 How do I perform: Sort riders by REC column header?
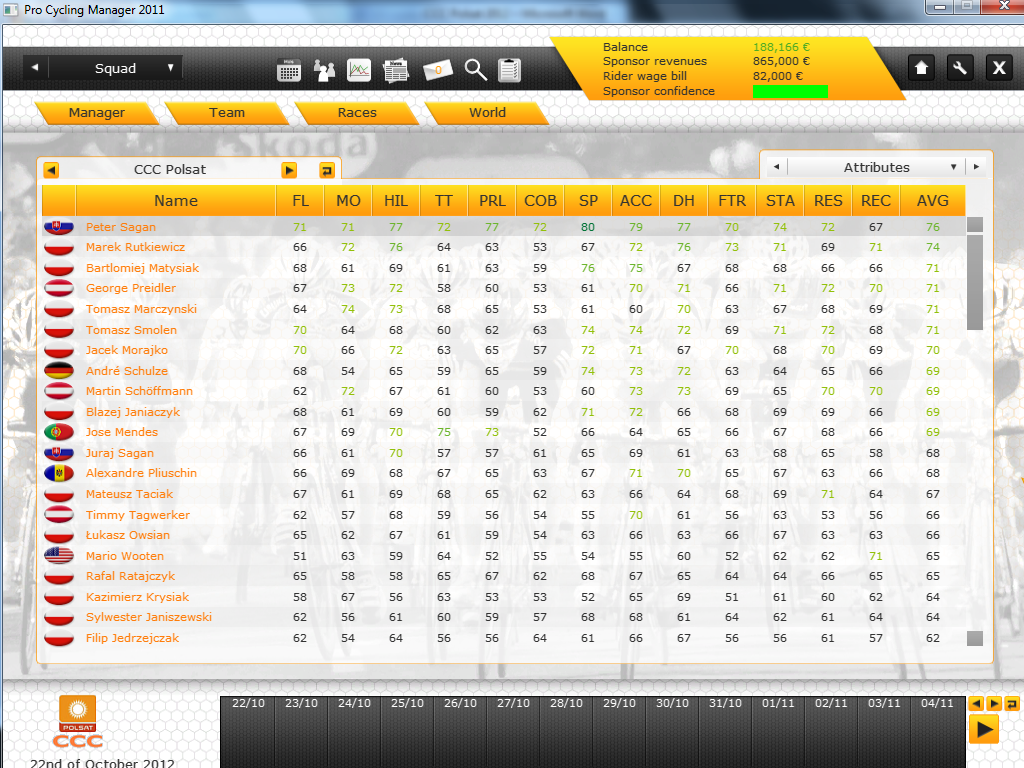(x=876, y=200)
